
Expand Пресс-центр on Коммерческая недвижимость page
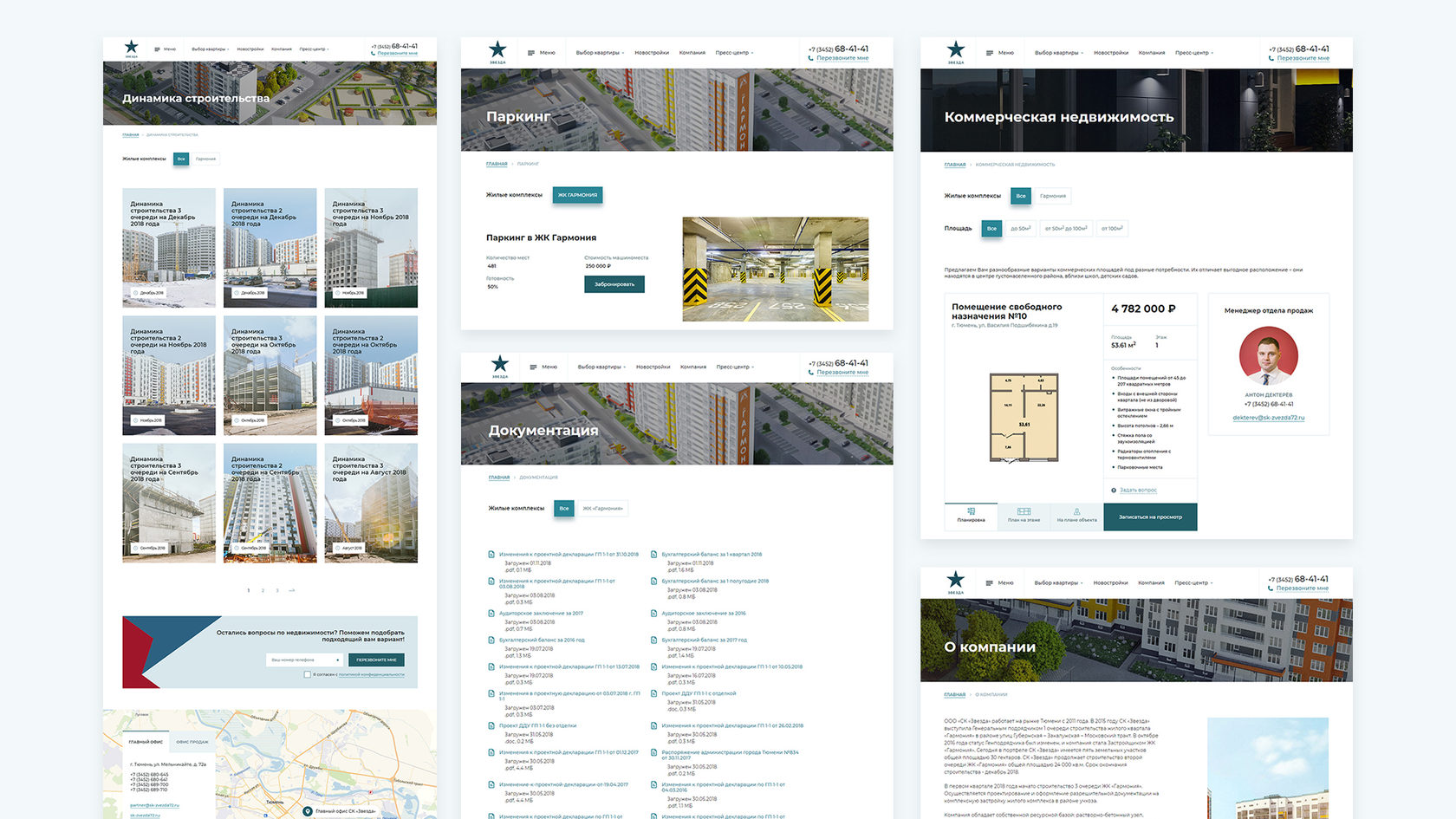coord(1194,53)
